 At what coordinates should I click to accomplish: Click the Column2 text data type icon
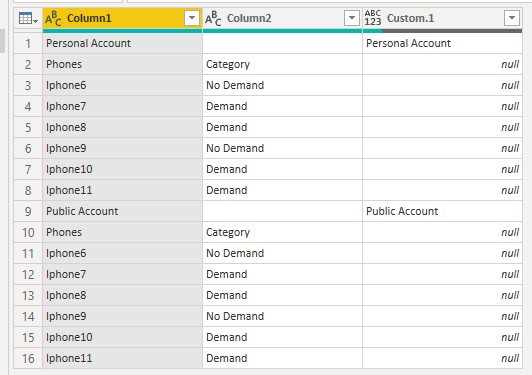click(x=213, y=18)
